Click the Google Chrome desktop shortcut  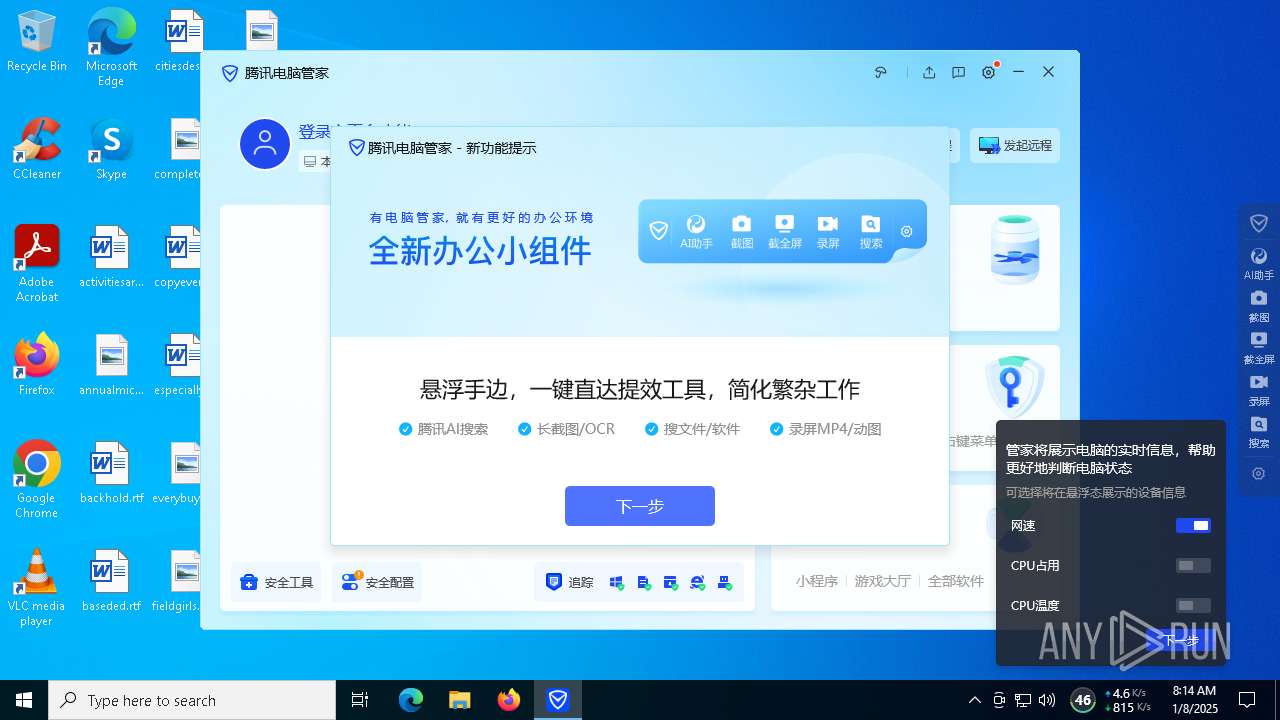37,479
